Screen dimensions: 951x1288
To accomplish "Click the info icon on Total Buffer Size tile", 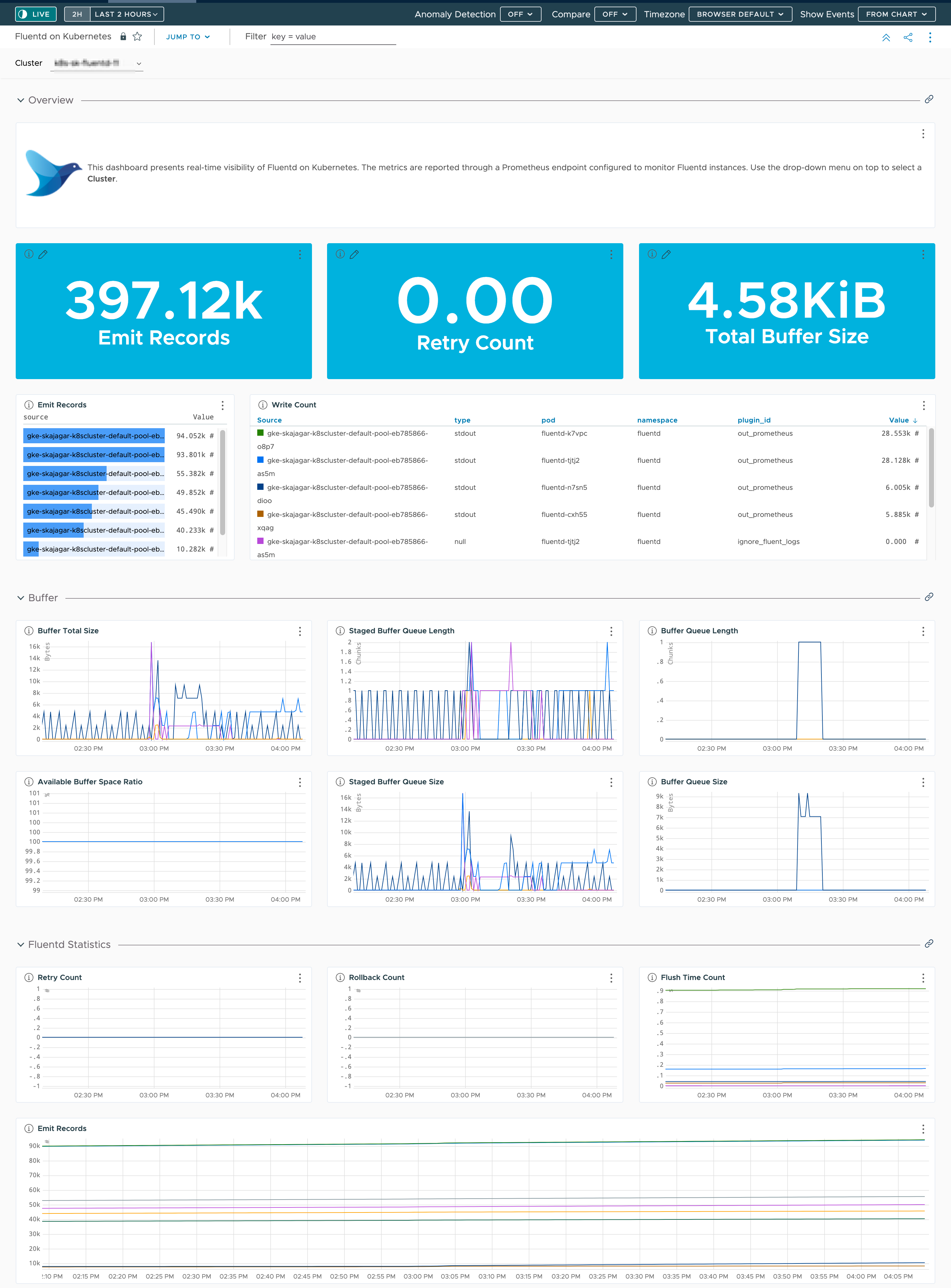I will 652,254.
